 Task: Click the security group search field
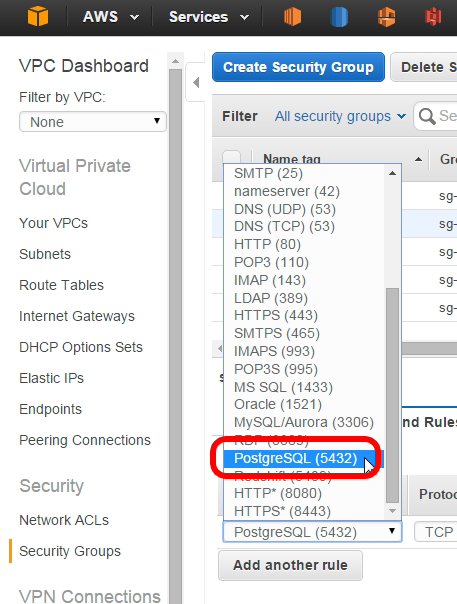pyautogui.click(x=435, y=116)
